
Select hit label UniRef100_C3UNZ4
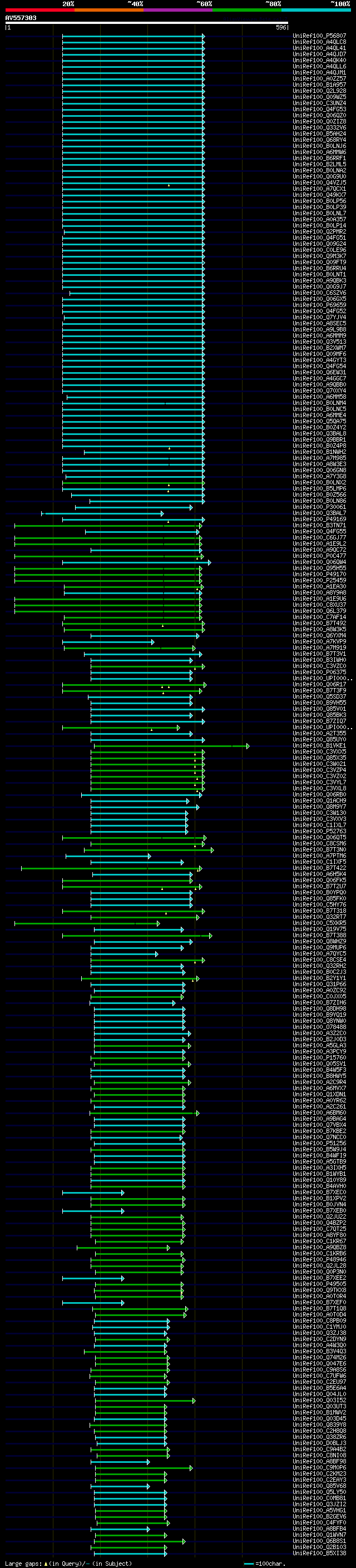tap(319, 103)
